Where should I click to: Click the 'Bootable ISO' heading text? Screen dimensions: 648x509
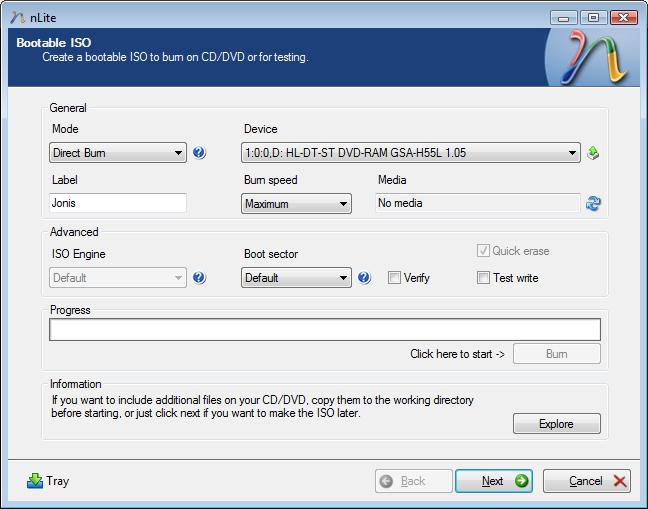click(54, 43)
